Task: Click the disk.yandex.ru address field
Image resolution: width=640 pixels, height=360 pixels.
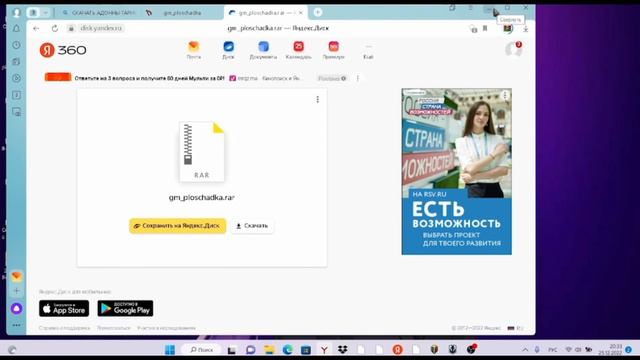Action: coord(101,28)
